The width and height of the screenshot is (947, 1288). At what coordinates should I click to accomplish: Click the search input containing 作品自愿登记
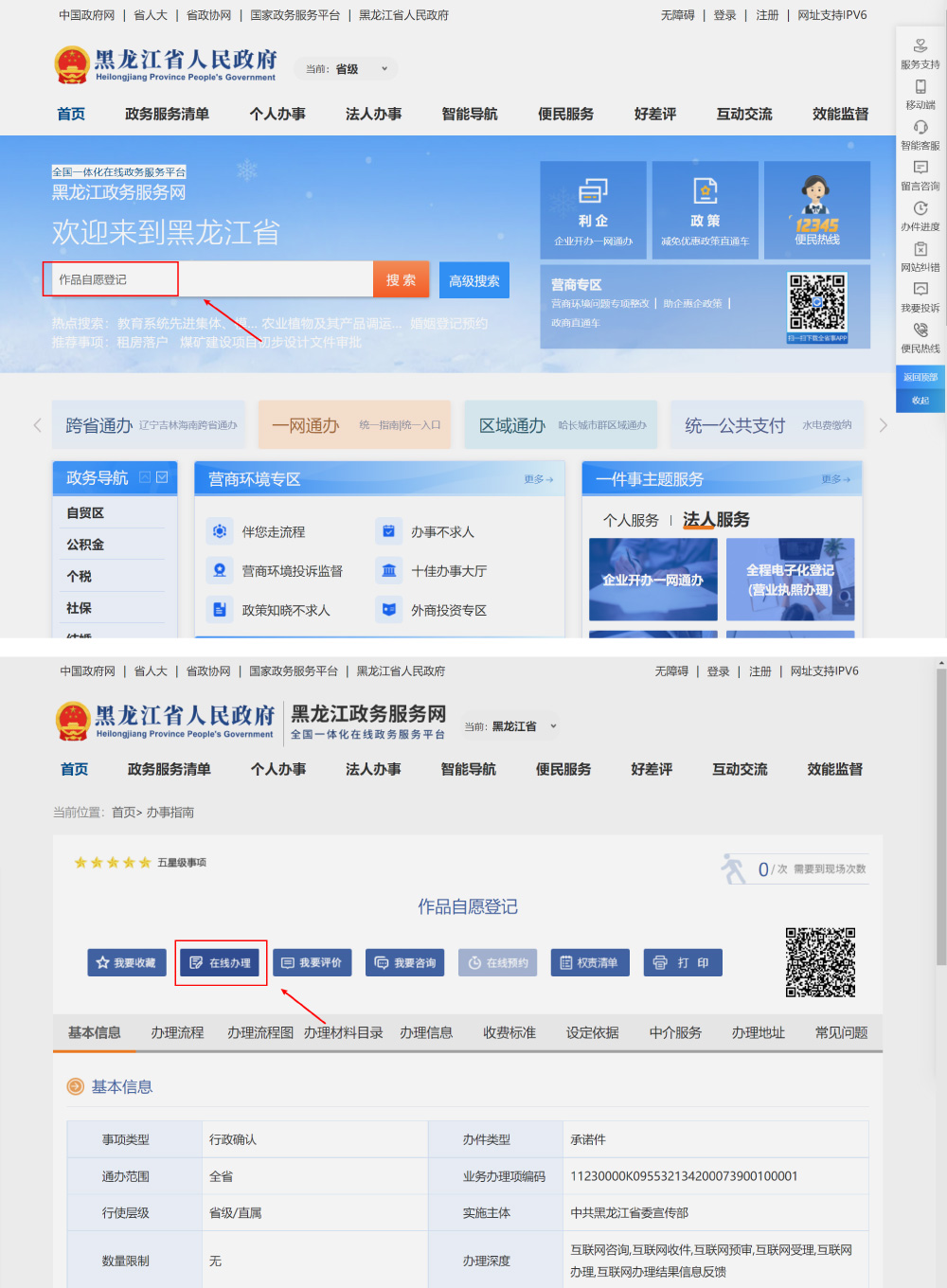click(110, 278)
